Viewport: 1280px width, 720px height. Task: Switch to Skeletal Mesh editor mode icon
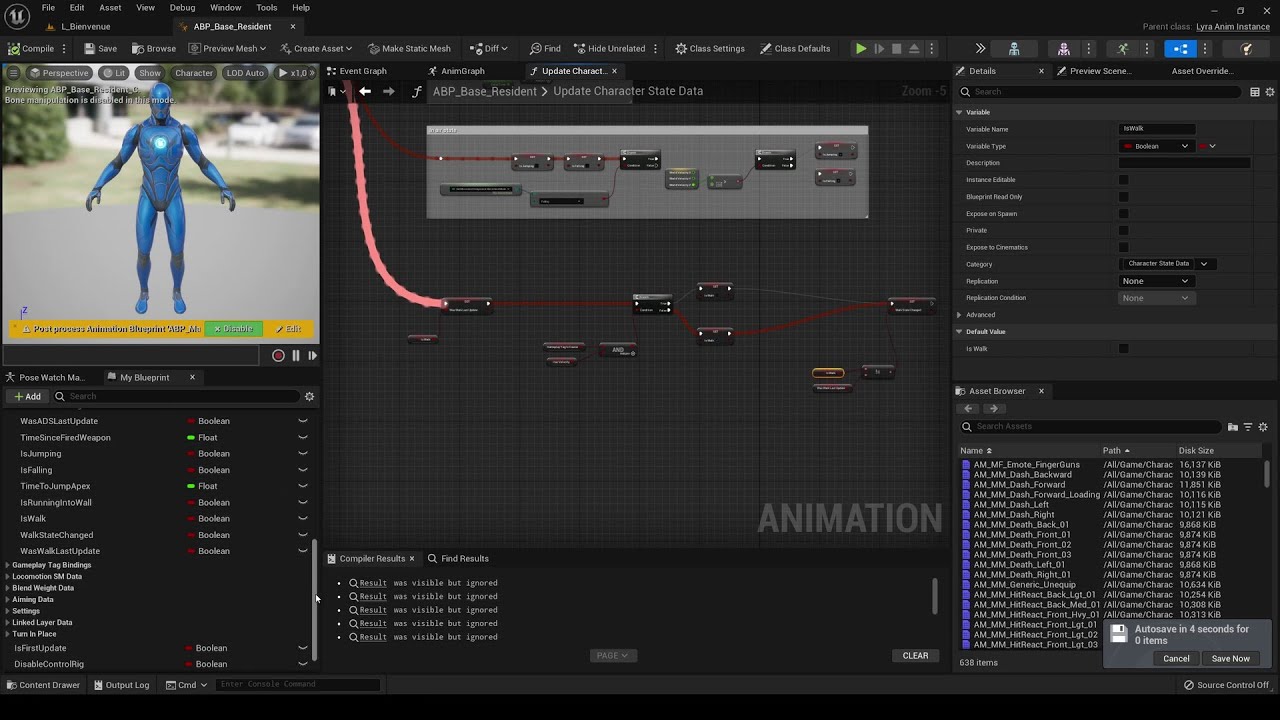(x=1063, y=48)
